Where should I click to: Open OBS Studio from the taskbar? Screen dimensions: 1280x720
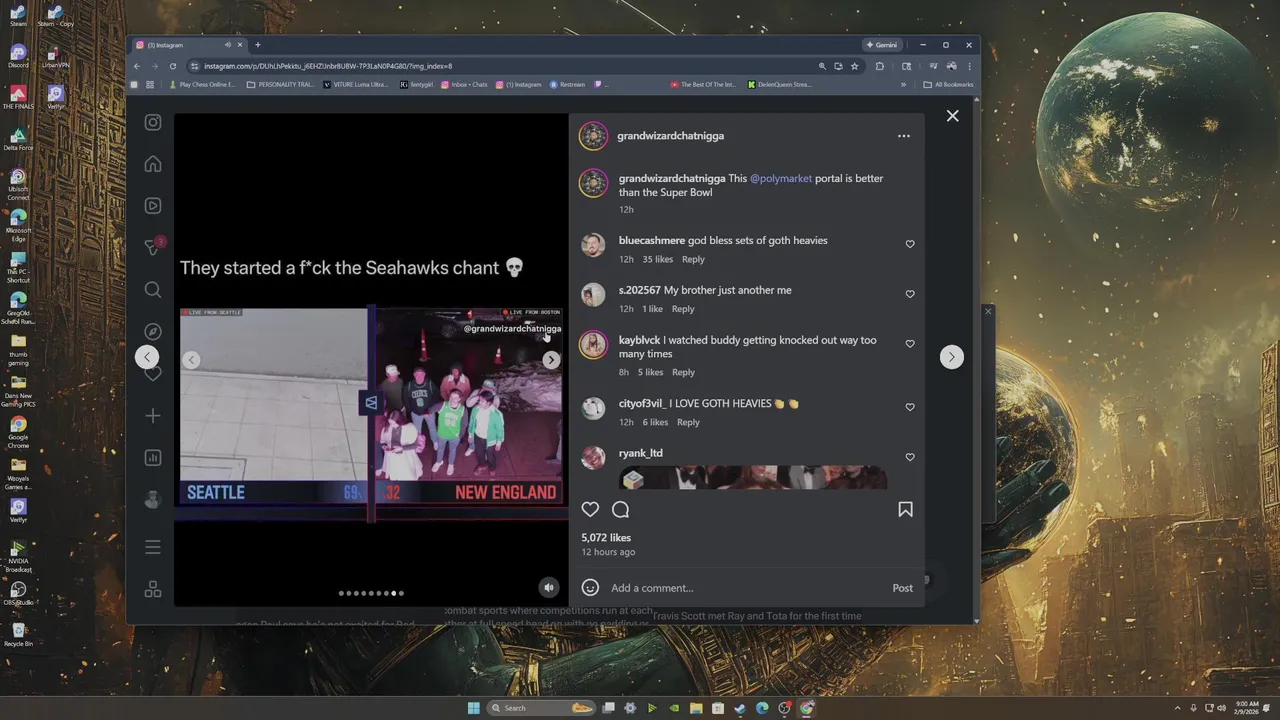784,708
